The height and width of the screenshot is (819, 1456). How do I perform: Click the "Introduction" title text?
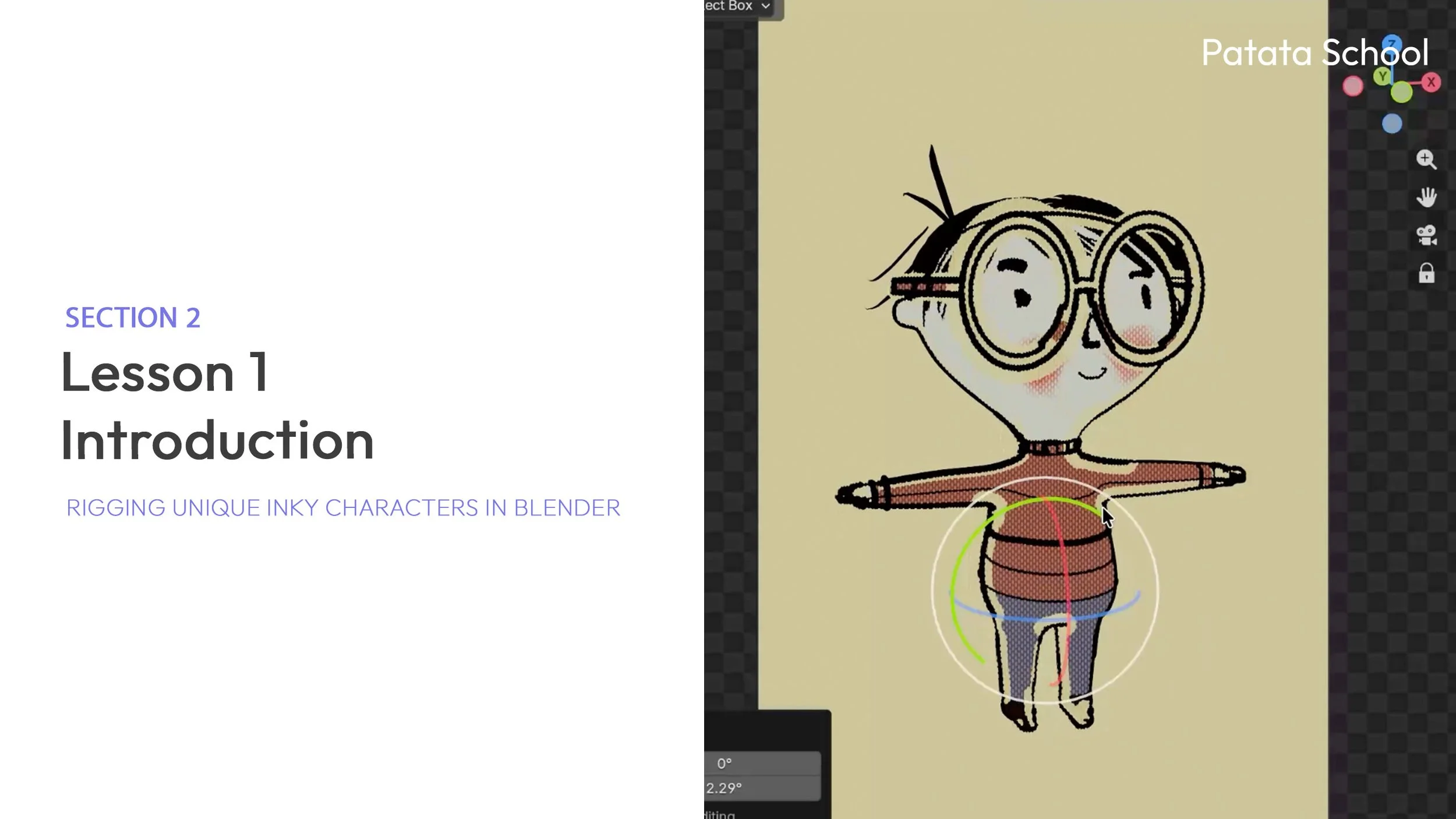tap(217, 439)
